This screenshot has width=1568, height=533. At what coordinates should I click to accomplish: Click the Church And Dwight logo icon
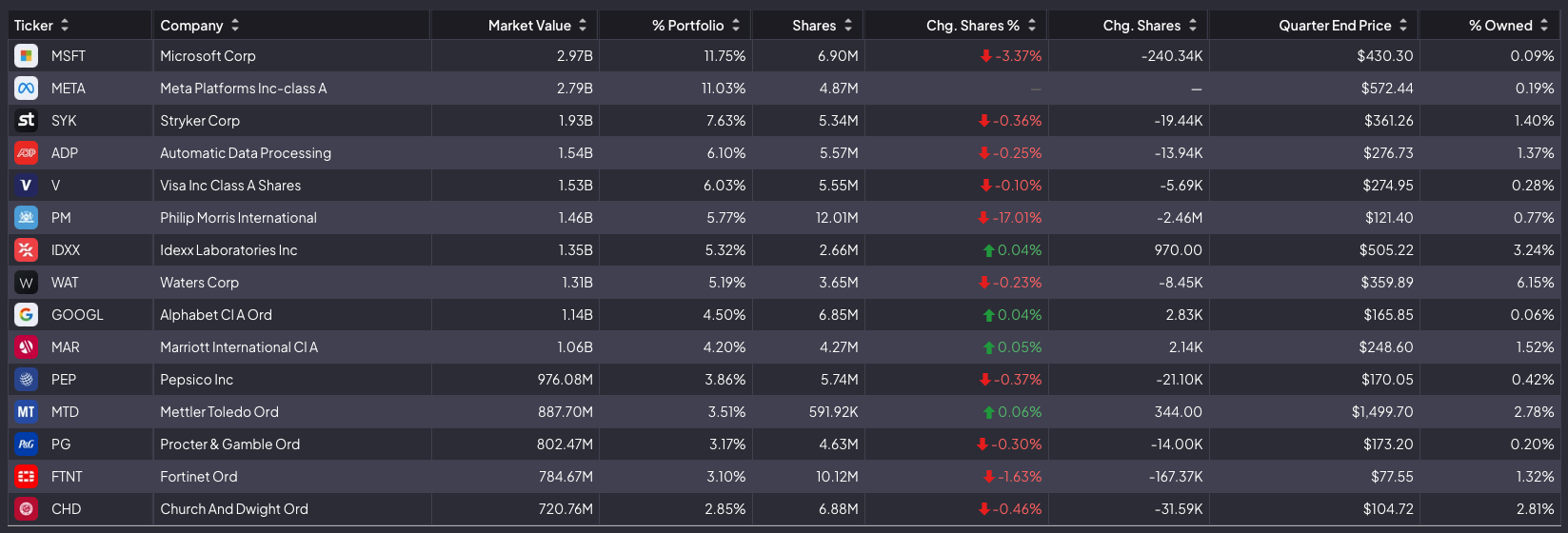pyautogui.click(x=27, y=509)
